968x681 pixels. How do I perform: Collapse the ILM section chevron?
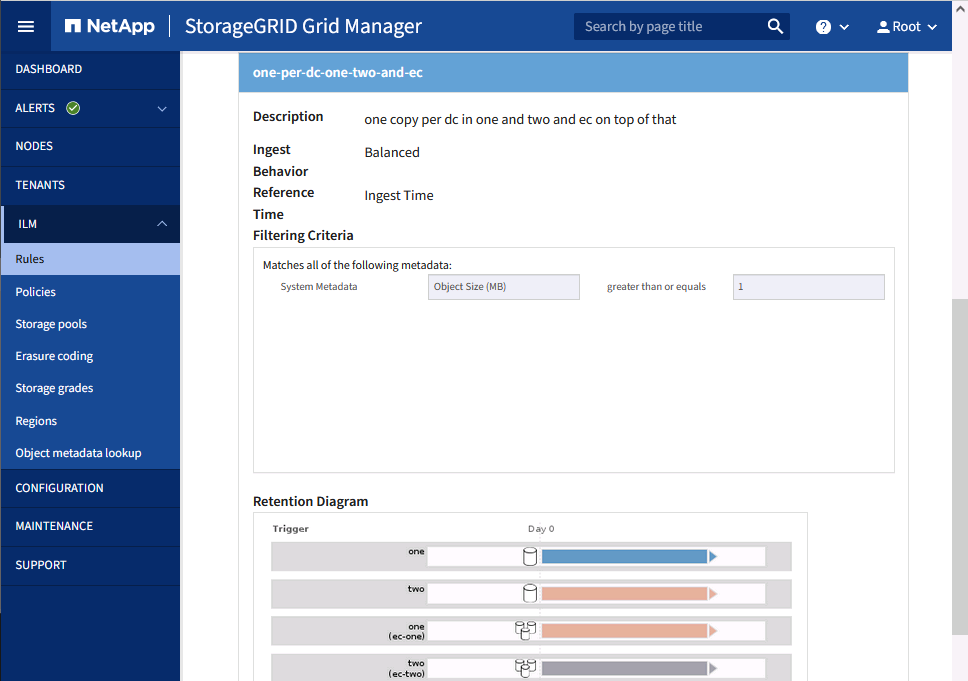[x=162, y=224]
